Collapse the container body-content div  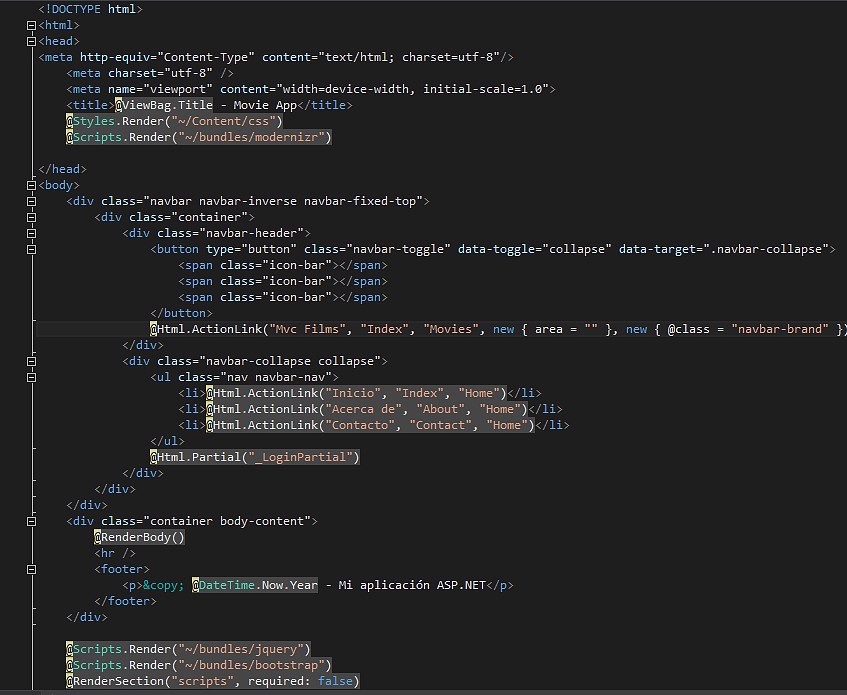tap(31, 522)
